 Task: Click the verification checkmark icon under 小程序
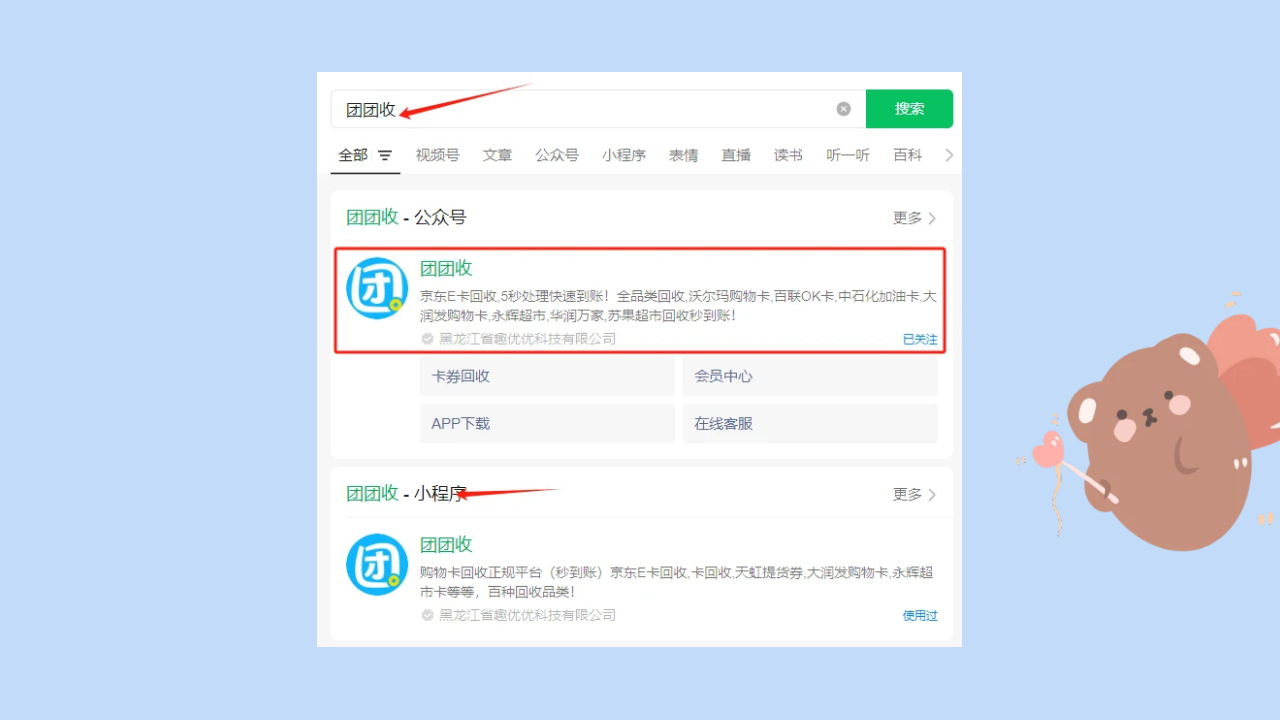pyautogui.click(x=427, y=615)
